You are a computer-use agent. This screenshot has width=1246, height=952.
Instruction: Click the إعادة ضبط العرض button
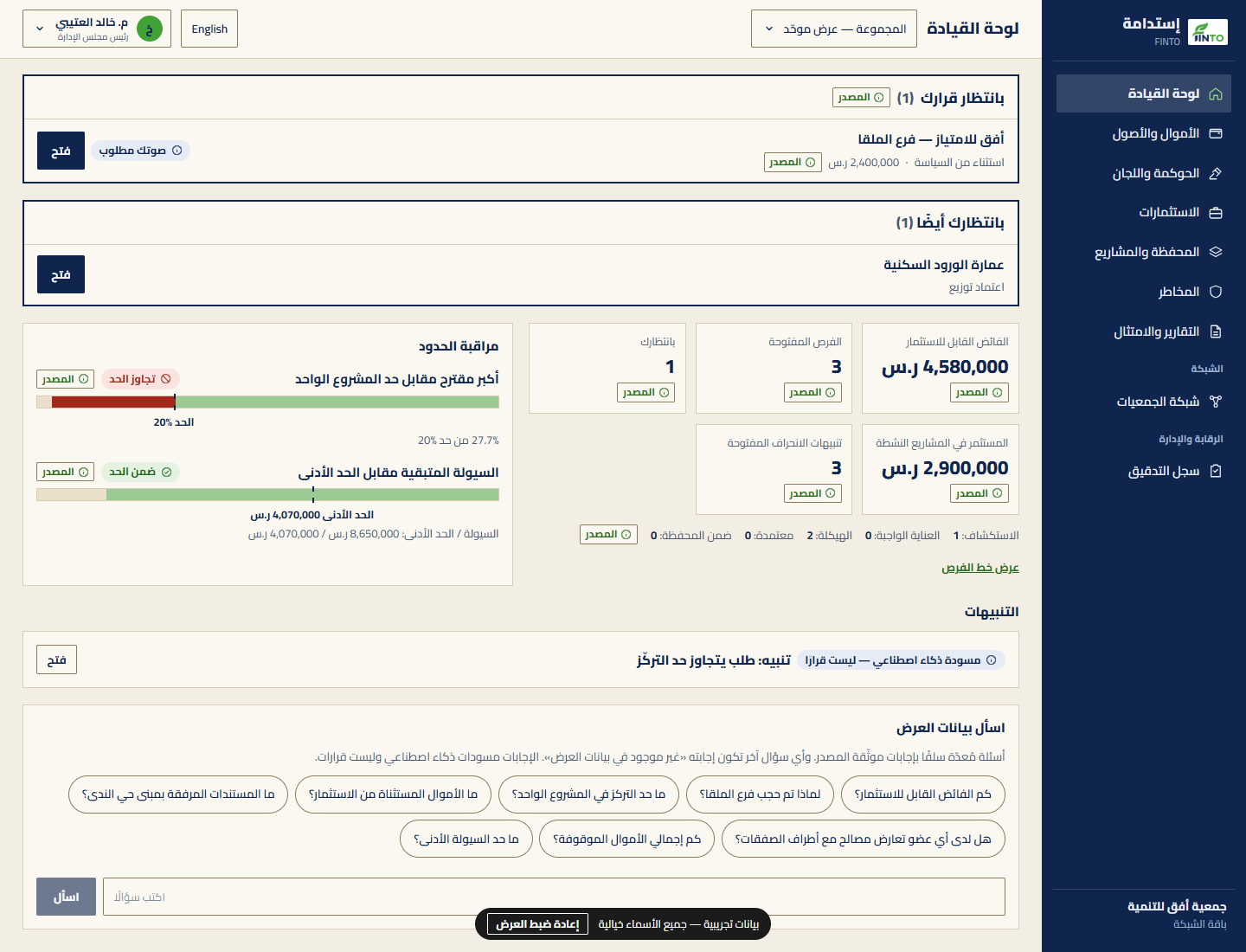[x=537, y=924]
